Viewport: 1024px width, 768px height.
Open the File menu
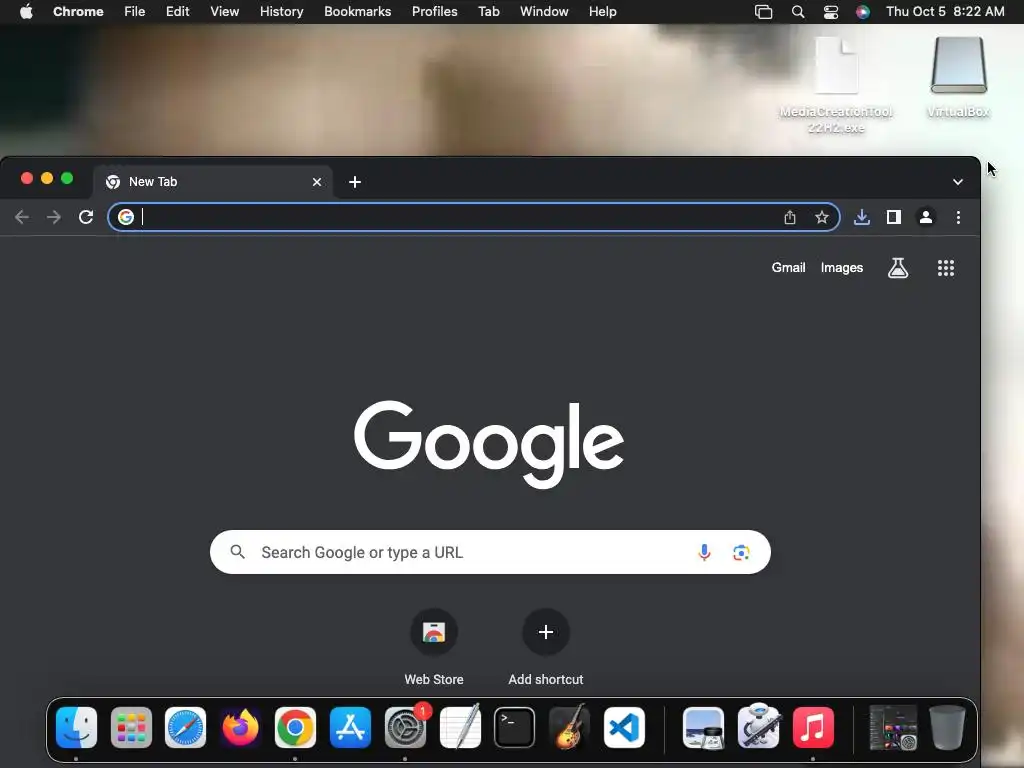[135, 12]
